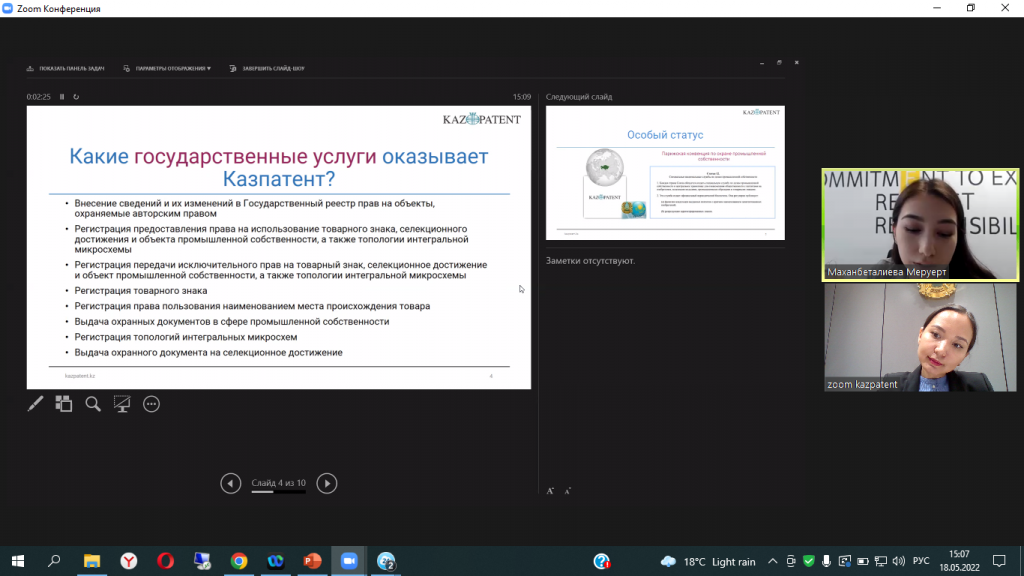Click the magnifier zoom into slide icon
1024x576 pixels.
(93, 404)
